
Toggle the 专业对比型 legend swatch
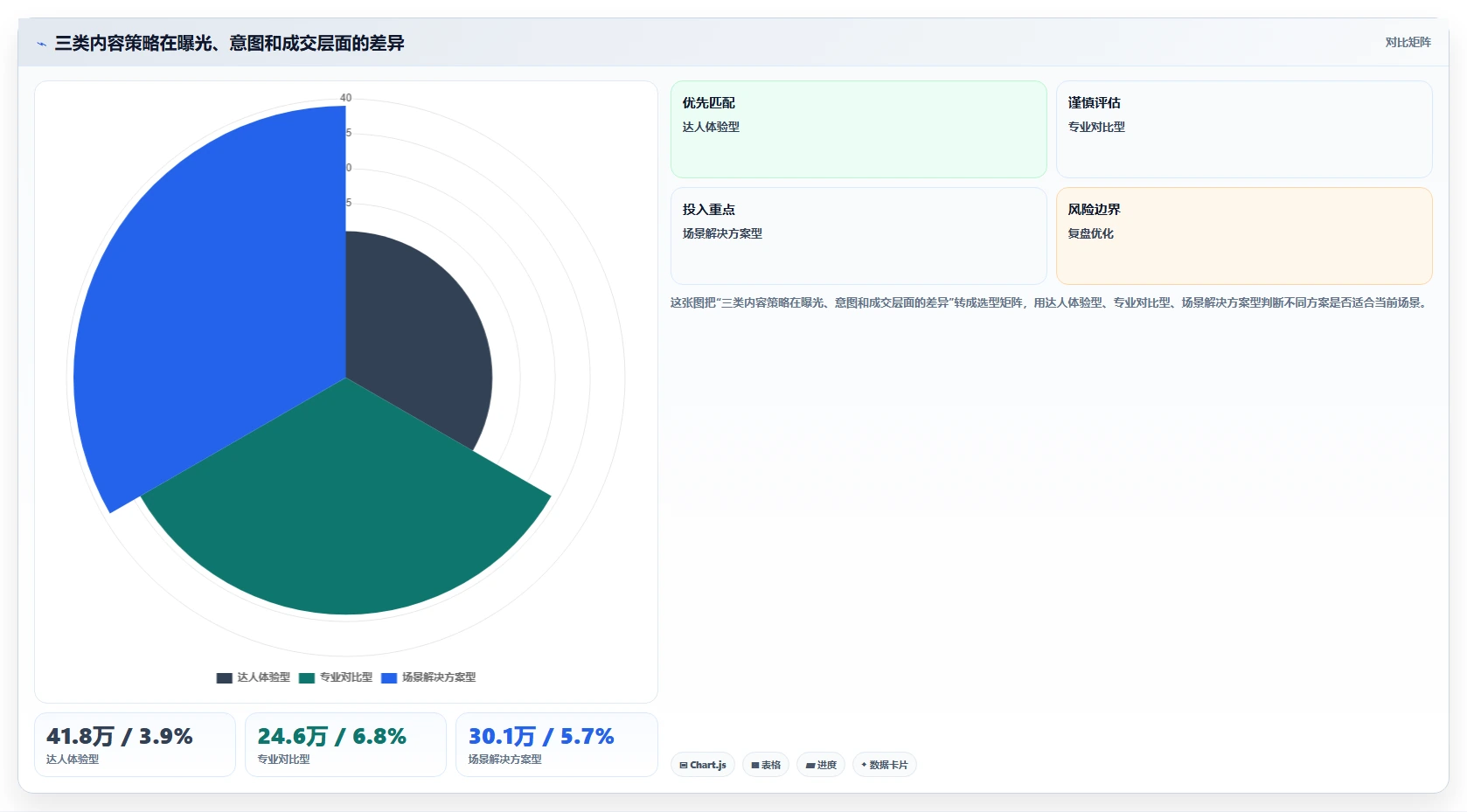[x=306, y=677]
